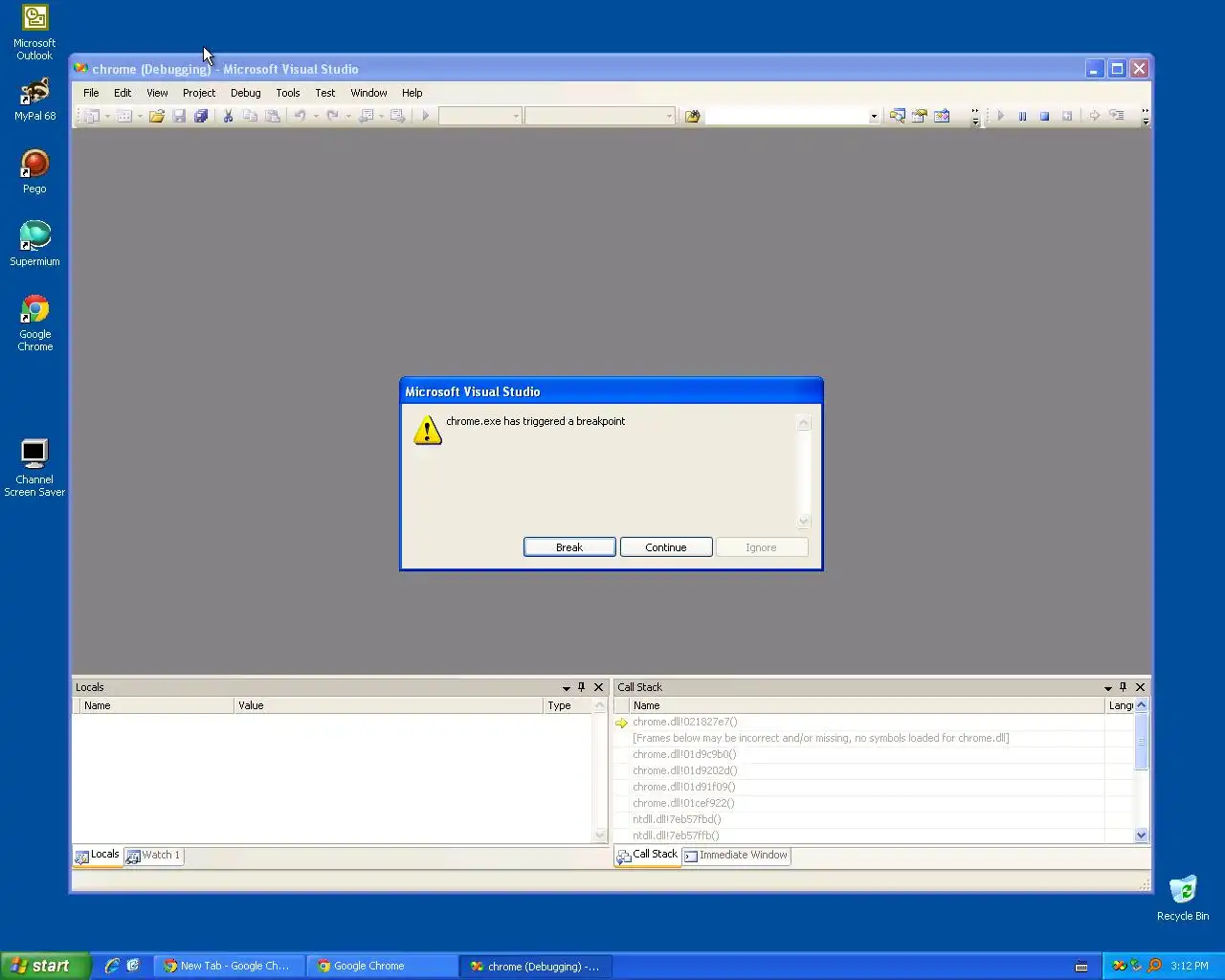Switch to New Tab - Google Chrome taskbar item
Screen dimensions: 1225x980
229,966
